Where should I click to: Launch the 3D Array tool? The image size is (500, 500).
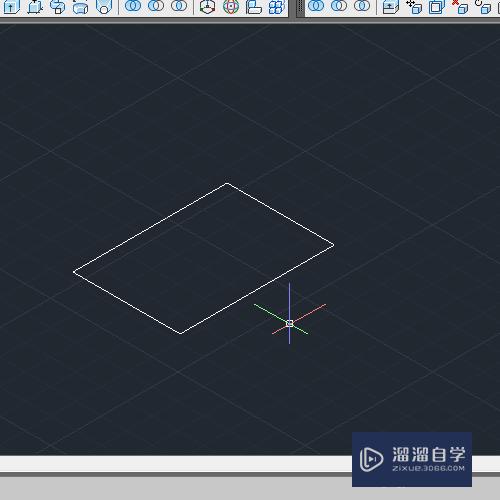click(x=276, y=7)
